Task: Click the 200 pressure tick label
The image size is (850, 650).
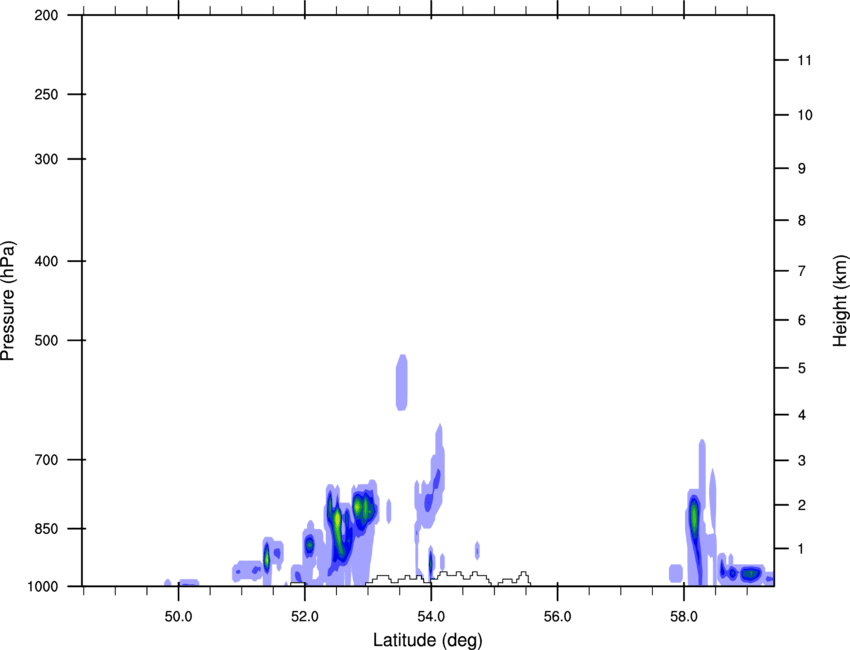Action: click(x=46, y=15)
